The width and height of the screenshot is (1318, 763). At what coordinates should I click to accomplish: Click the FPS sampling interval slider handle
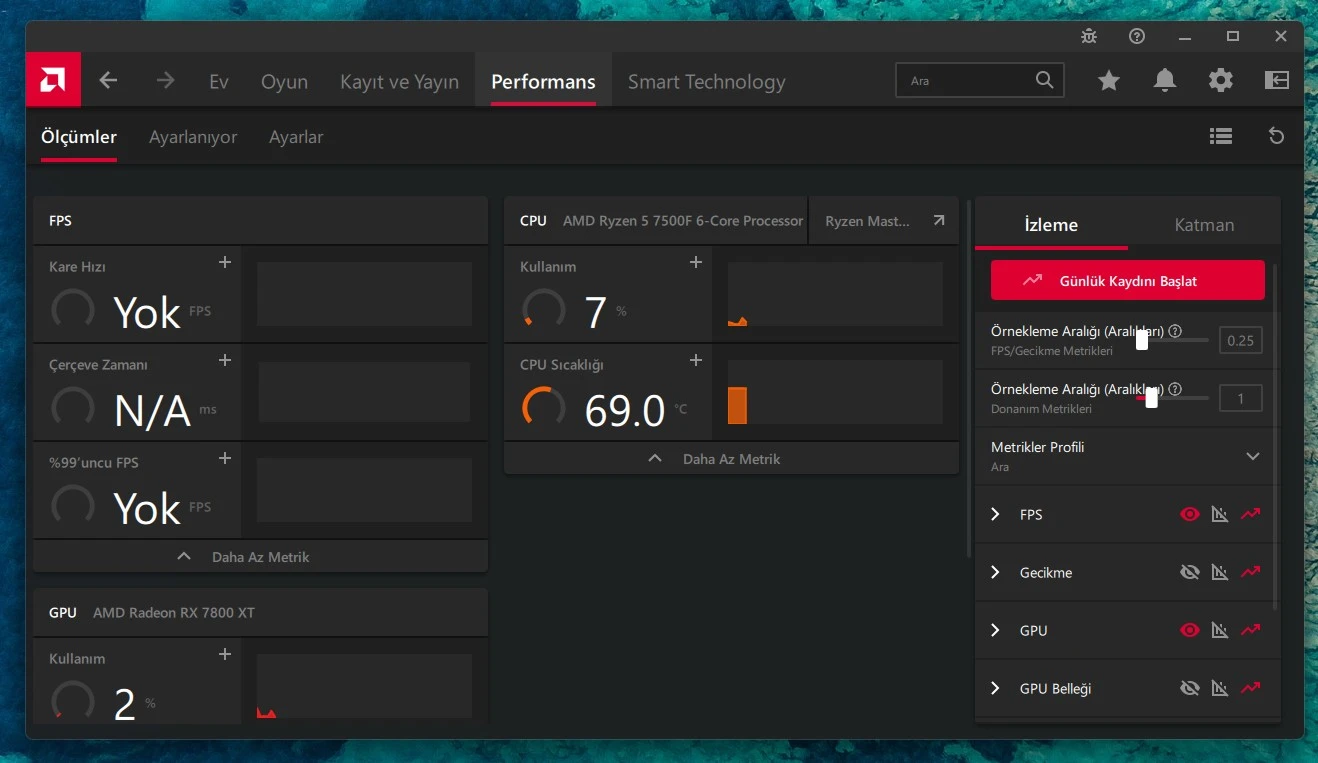[1142, 340]
